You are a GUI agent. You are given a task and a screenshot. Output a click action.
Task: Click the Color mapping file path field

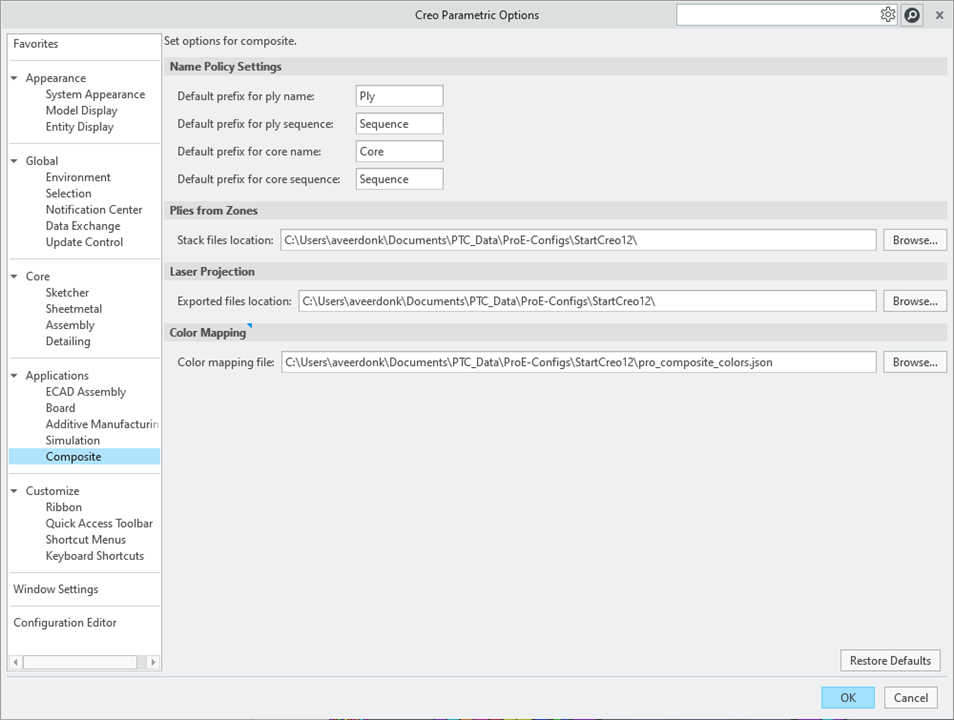(579, 362)
